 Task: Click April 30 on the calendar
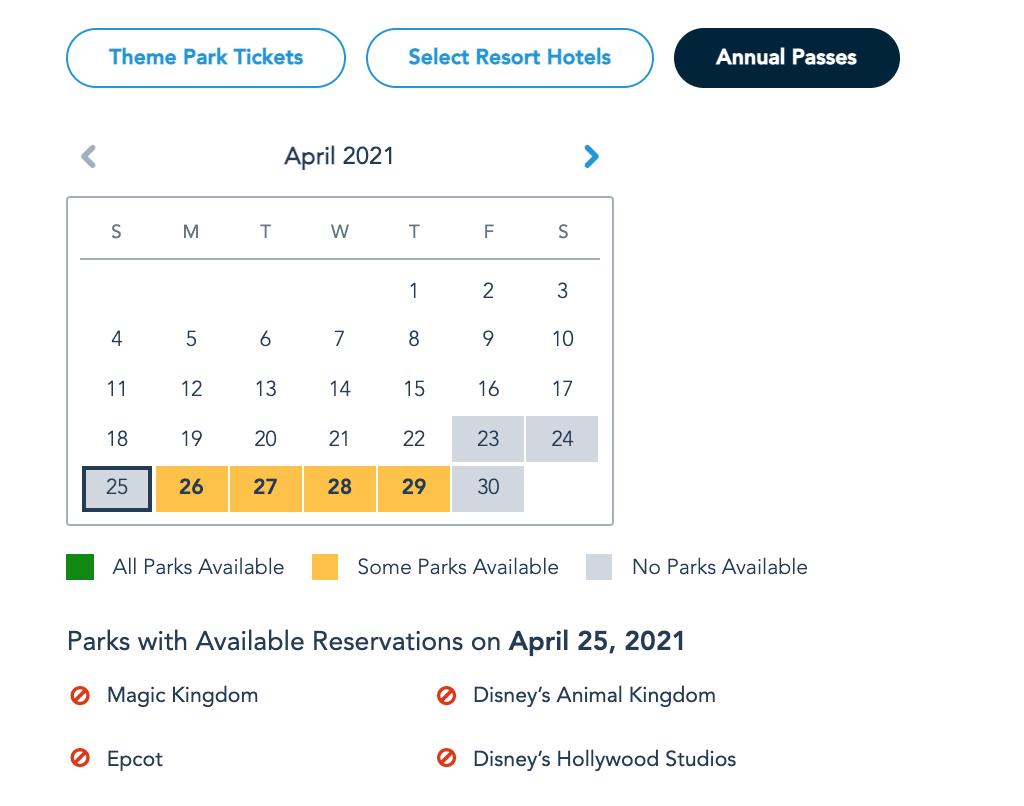point(488,488)
